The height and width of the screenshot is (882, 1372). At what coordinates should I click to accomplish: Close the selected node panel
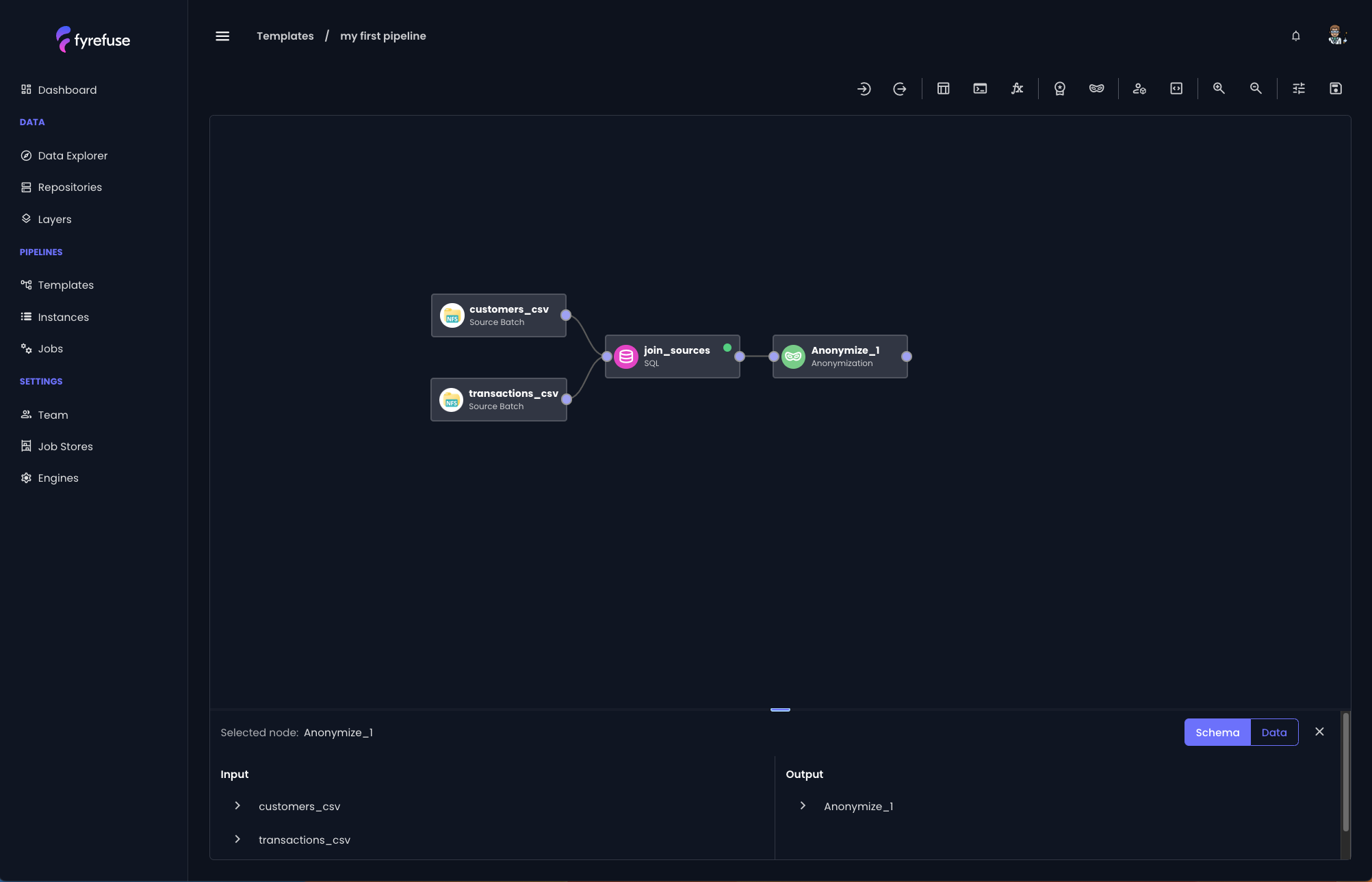tap(1319, 732)
